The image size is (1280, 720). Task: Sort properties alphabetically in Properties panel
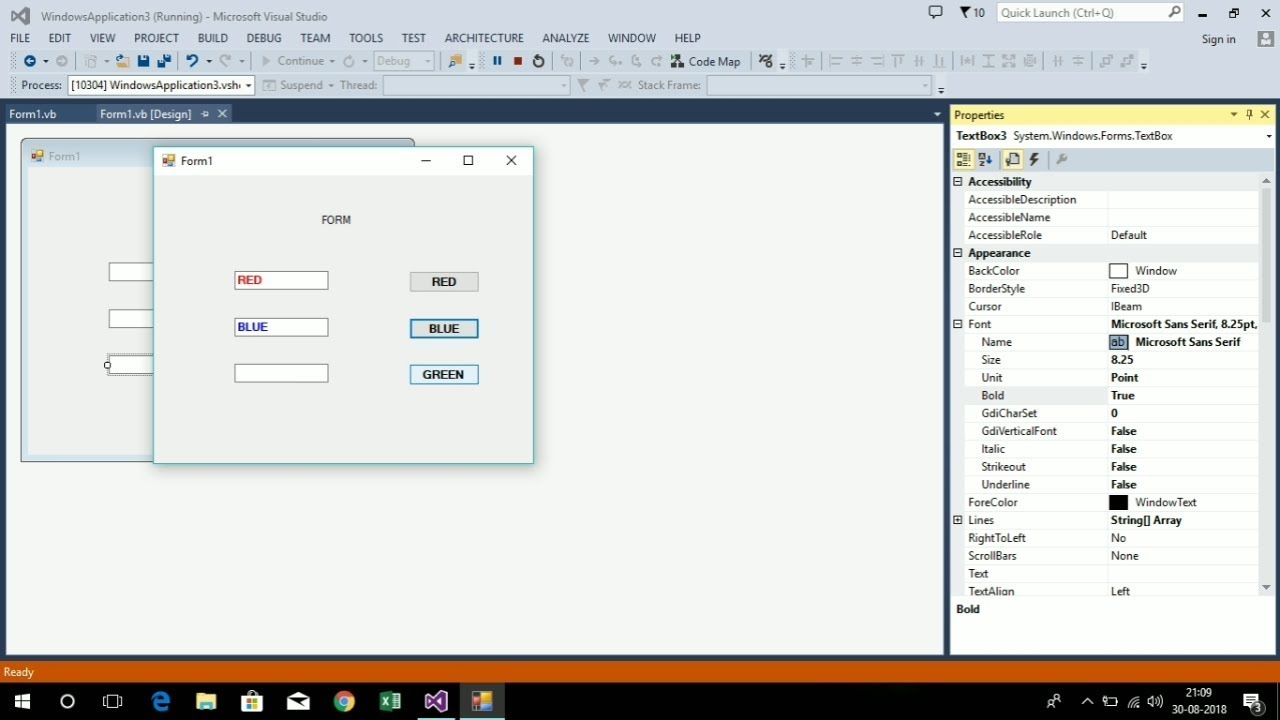coord(985,159)
